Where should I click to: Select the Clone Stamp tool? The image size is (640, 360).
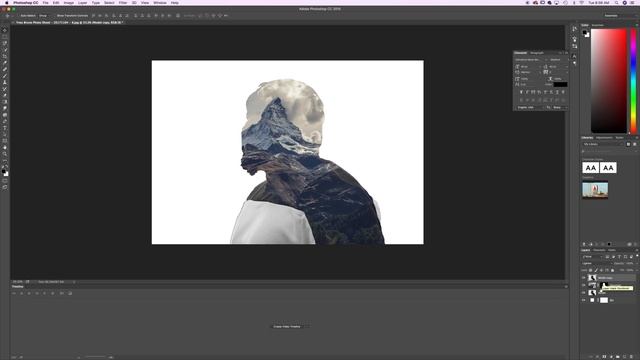[5, 82]
